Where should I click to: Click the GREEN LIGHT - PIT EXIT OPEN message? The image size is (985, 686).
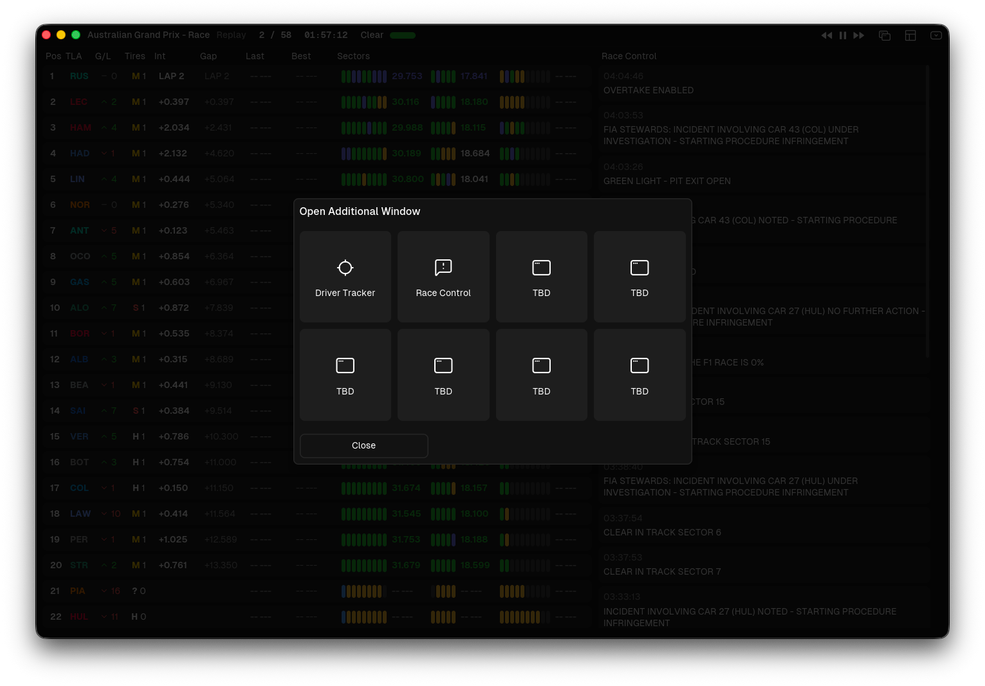pyautogui.click(x=667, y=181)
